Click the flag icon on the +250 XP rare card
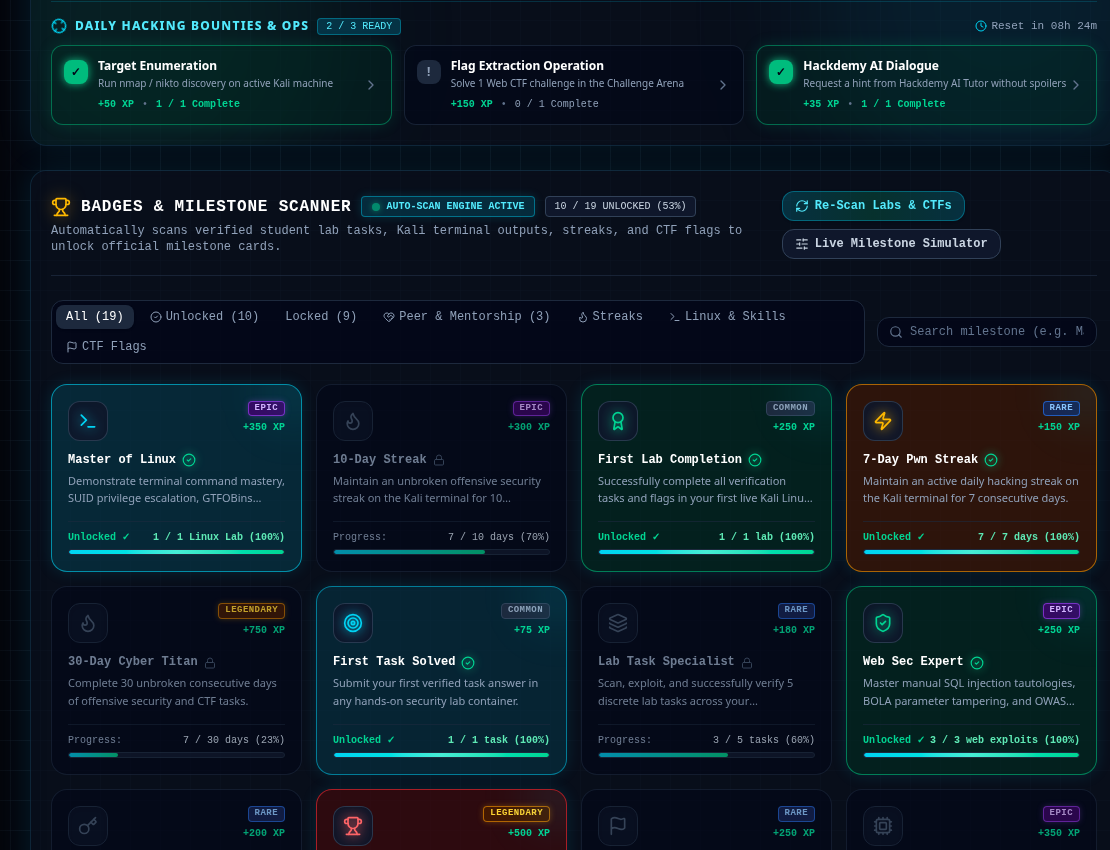The width and height of the screenshot is (1110, 850). click(617, 826)
